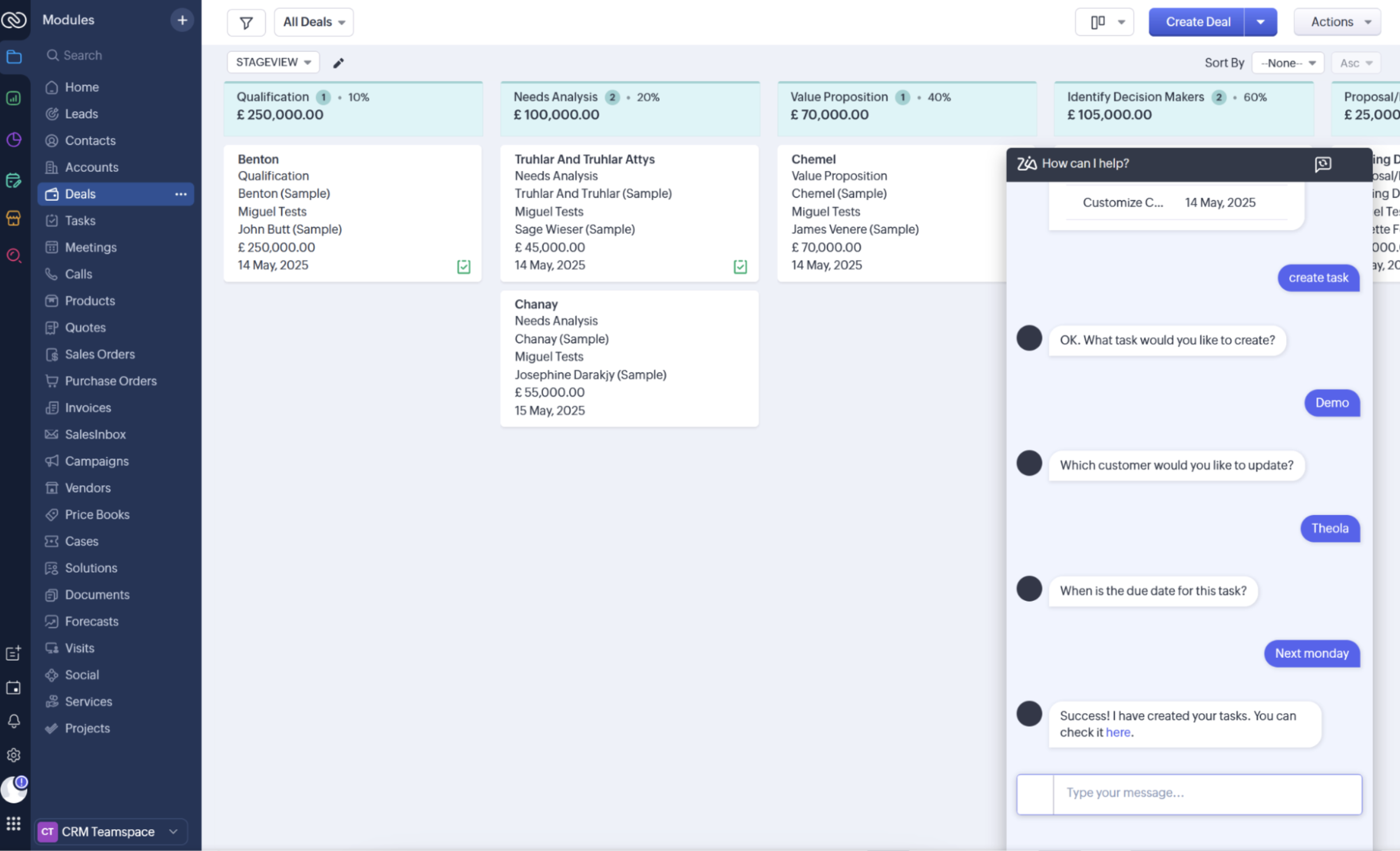Add a new module with plus icon

point(182,20)
